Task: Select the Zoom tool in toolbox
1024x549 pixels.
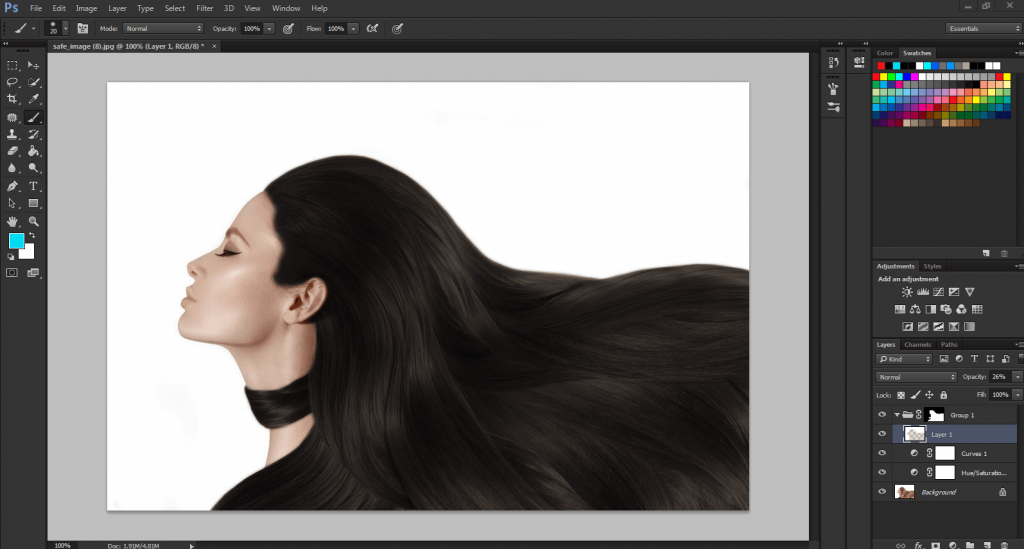Action: coord(33,221)
